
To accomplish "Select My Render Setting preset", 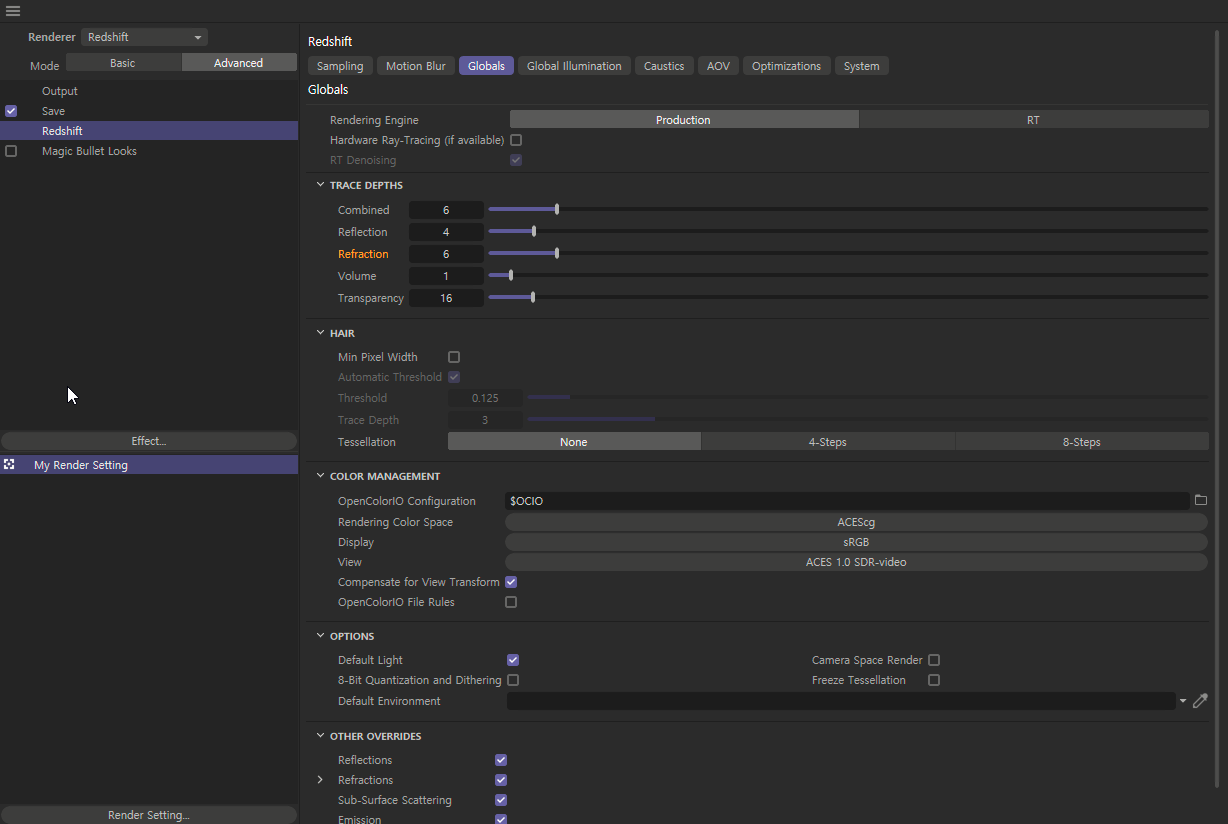I will (x=149, y=465).
